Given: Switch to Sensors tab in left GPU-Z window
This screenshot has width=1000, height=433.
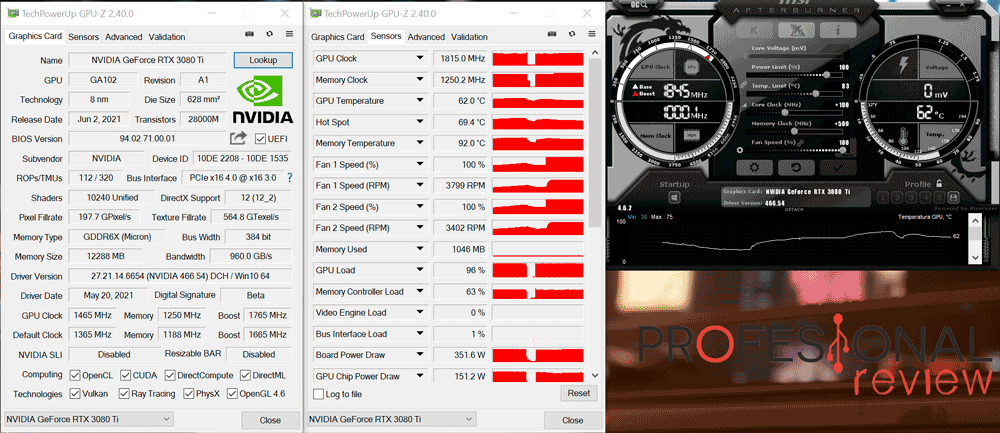Looking at the screenshot, I should click(84, 37).
